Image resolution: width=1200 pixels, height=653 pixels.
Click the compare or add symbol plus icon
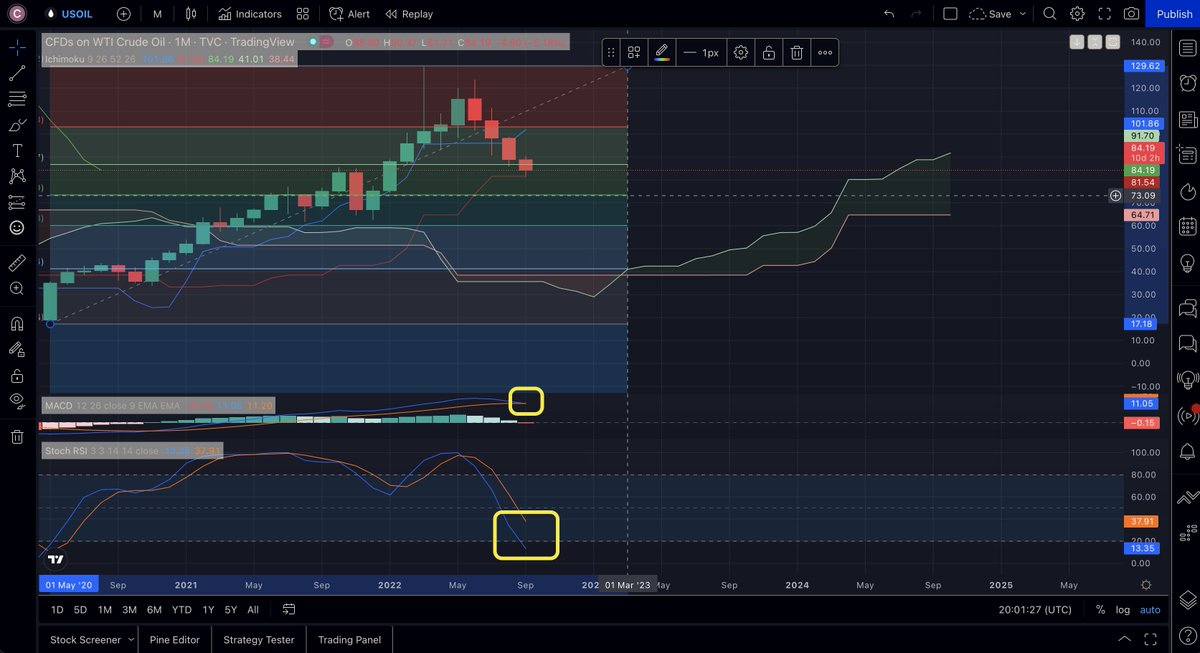(x=123, y=14)
